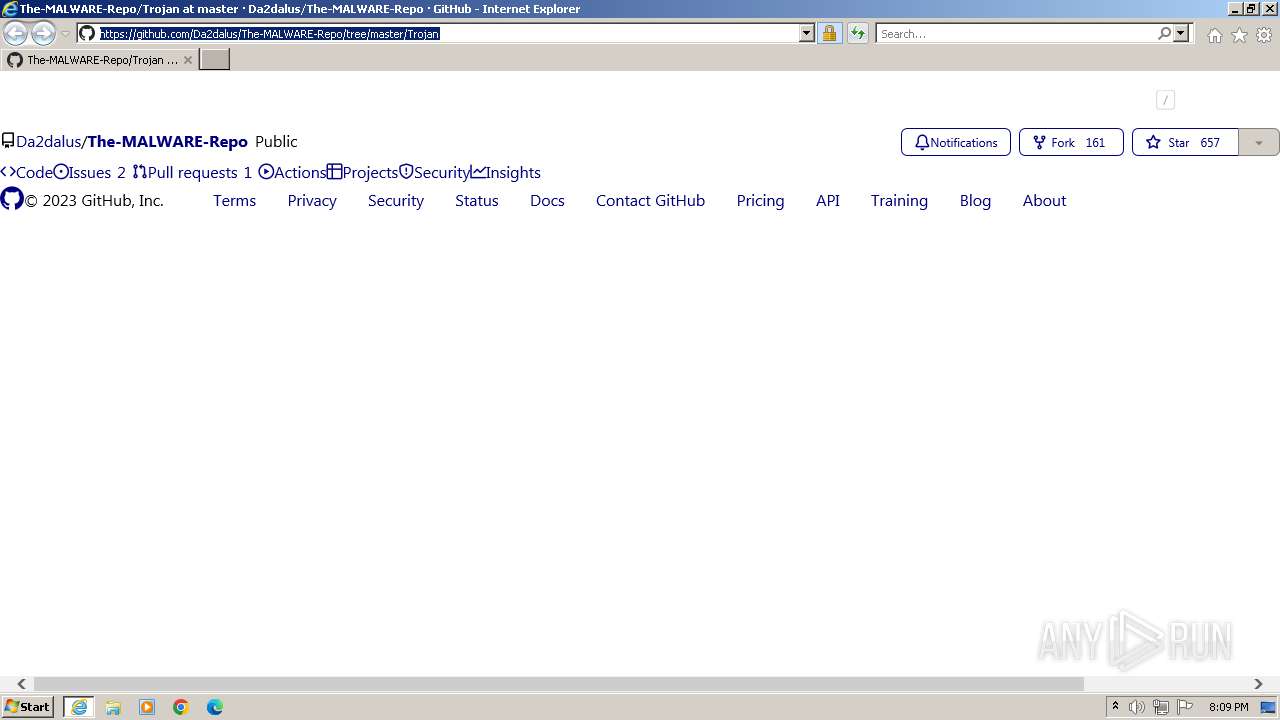Refresh the page using the green arrows icon

tap(857, 33)
